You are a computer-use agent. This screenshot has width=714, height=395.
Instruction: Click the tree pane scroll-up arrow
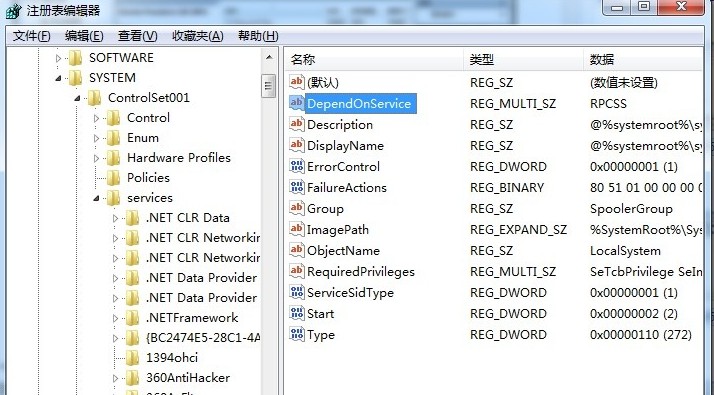click(269, 57)
